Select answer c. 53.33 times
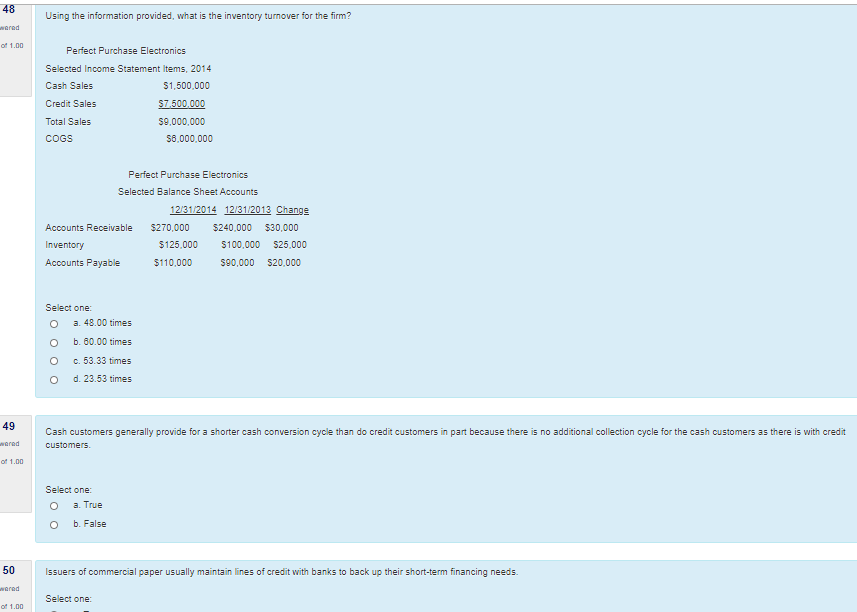857x612 pixels. (x=55, y=361)
